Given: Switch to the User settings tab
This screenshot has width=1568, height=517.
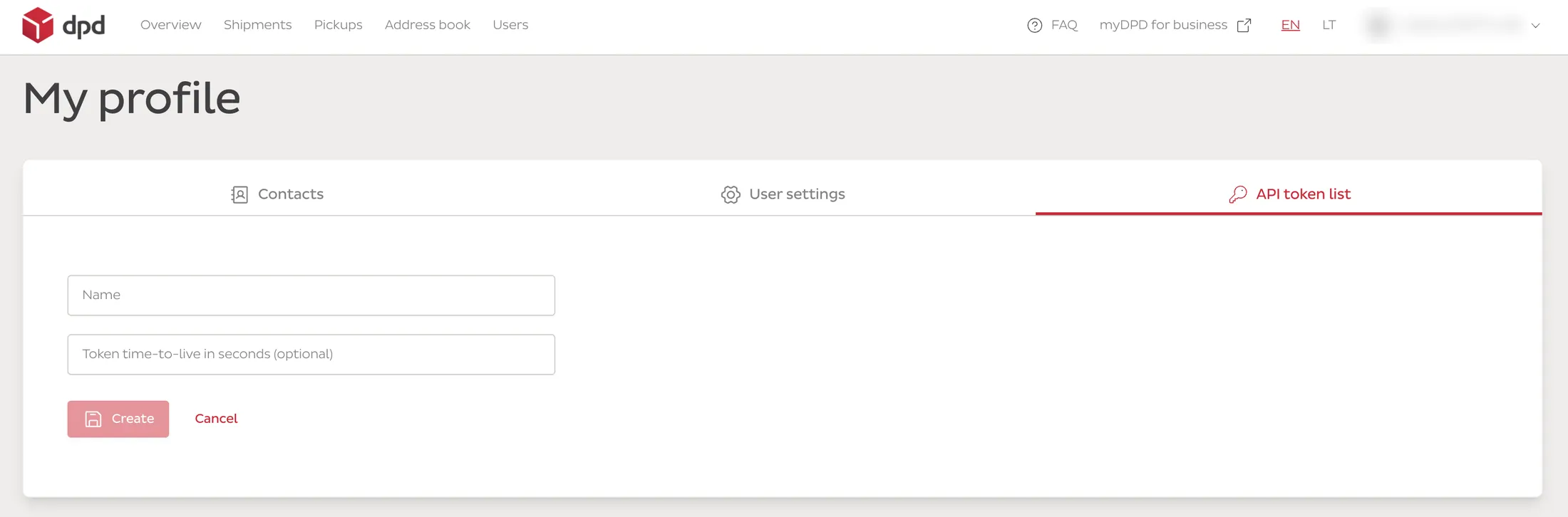Looking at the screenshot, I should [x=783, y=194].
